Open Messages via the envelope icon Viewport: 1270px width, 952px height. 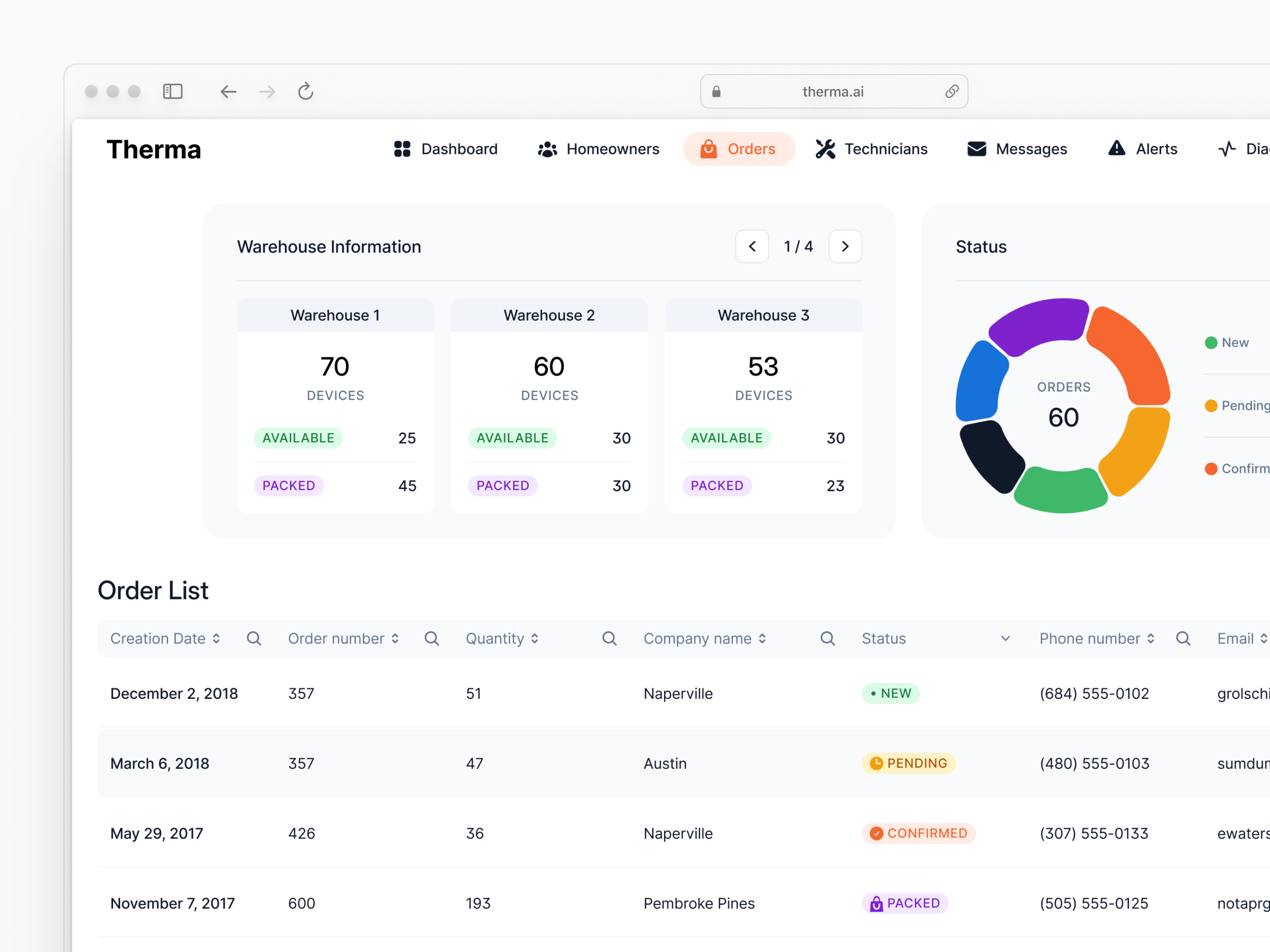(977, 149)
